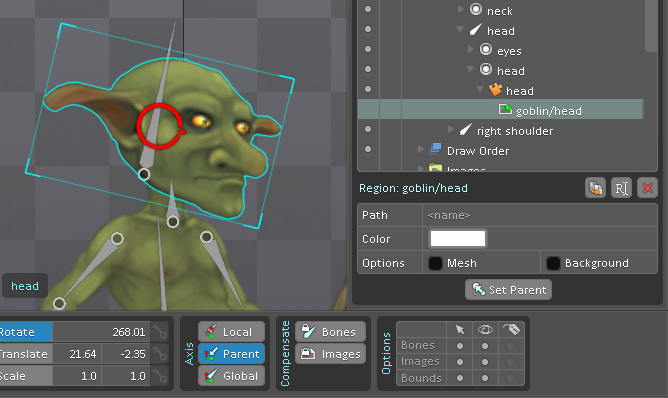Click the goblin/head region attachment icon
The image size is (668, 398).
point(505,110)
